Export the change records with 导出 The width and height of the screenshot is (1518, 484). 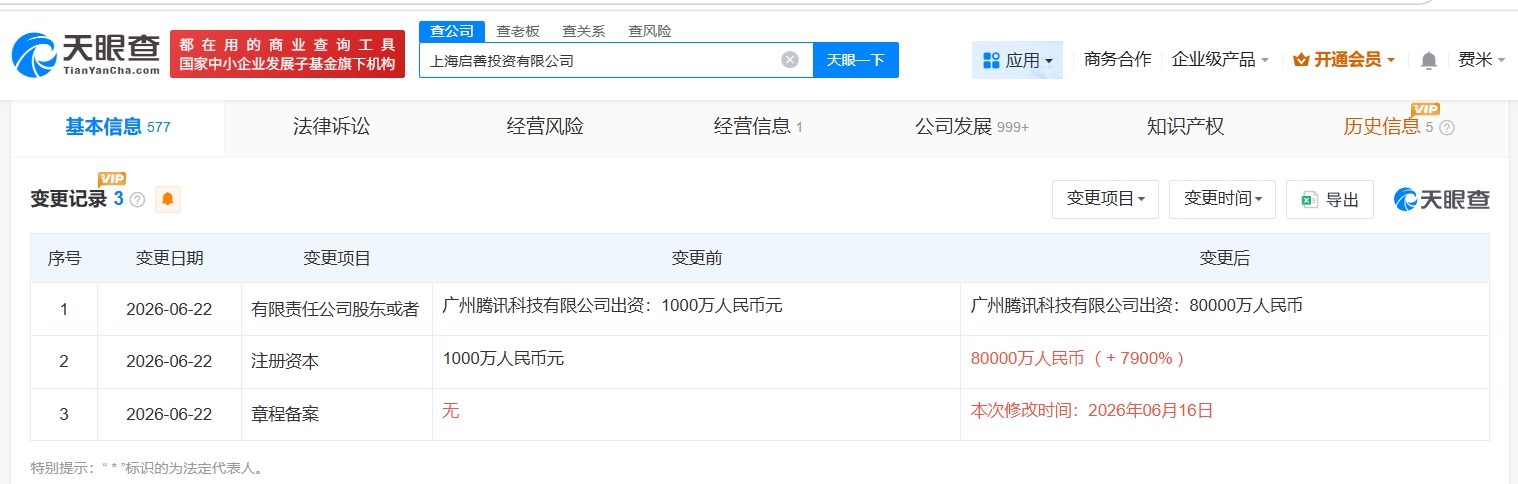(x=1330, y=199)
